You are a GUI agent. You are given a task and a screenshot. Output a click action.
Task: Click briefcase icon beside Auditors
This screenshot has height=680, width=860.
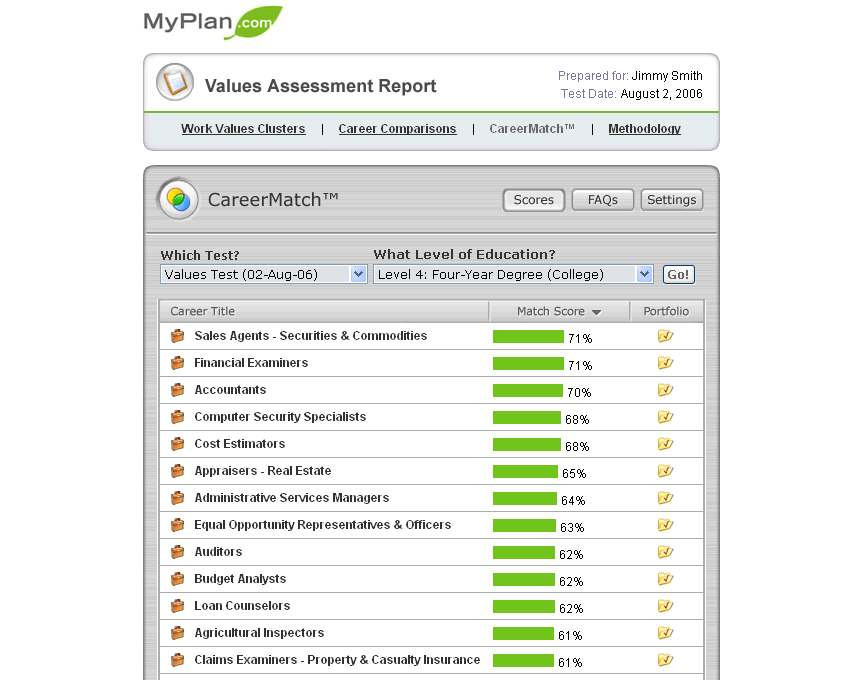pyautogui.click(x=177, y=552)
